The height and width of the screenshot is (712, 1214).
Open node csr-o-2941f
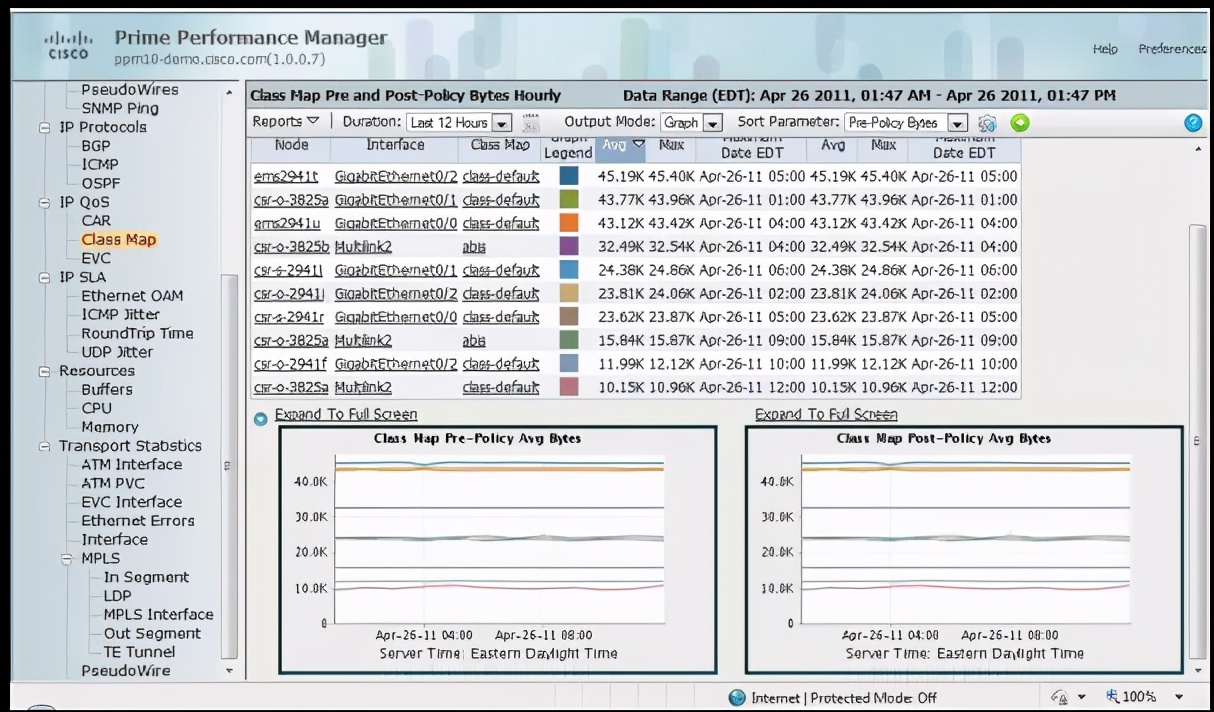[x=290, y=363]
